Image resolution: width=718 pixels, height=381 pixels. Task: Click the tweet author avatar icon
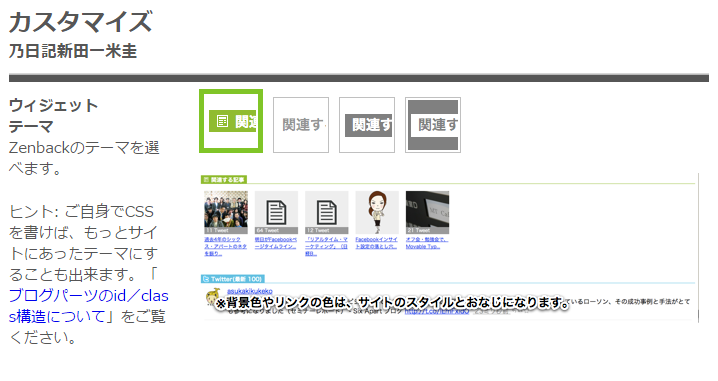[x=212, y=296]
